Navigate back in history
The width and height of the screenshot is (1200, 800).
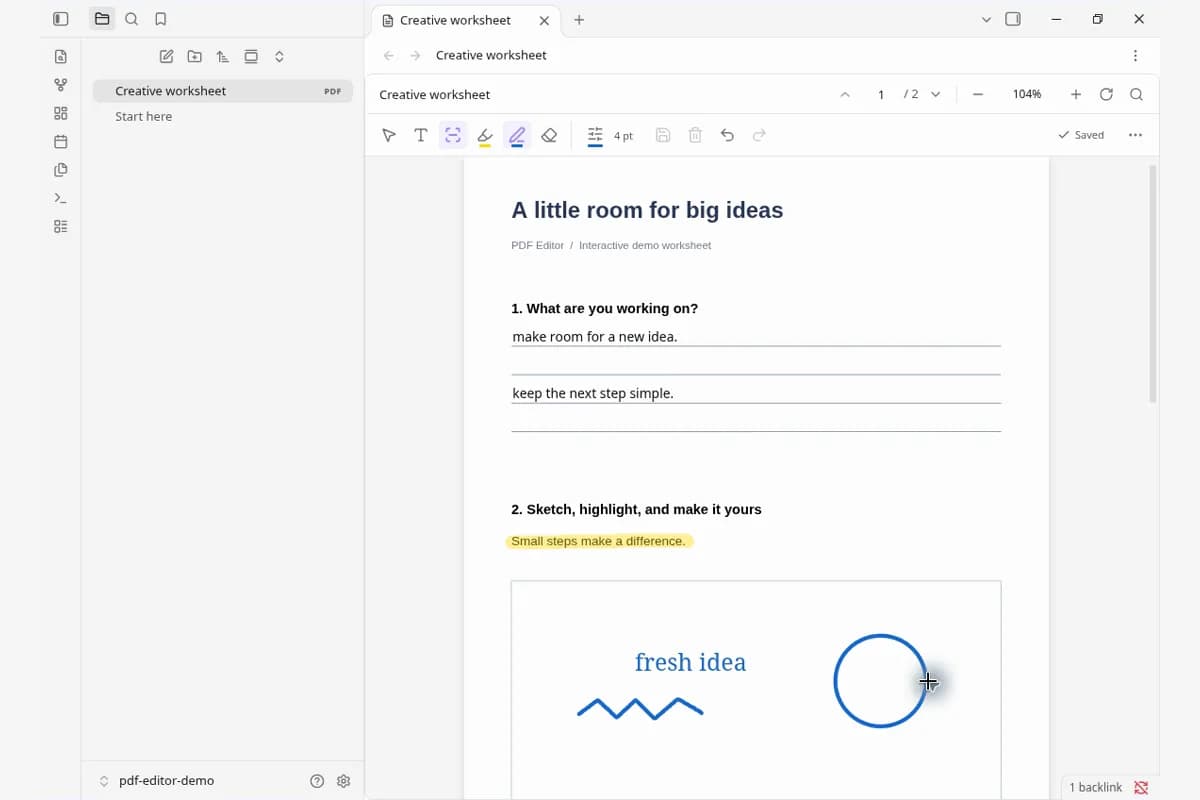[x=389, y=55]
